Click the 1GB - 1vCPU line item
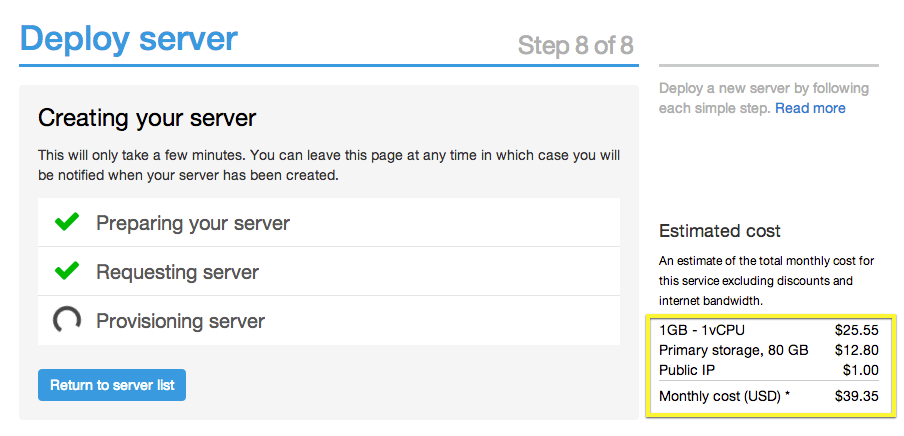The image size is (904, 436). (702, 330)
